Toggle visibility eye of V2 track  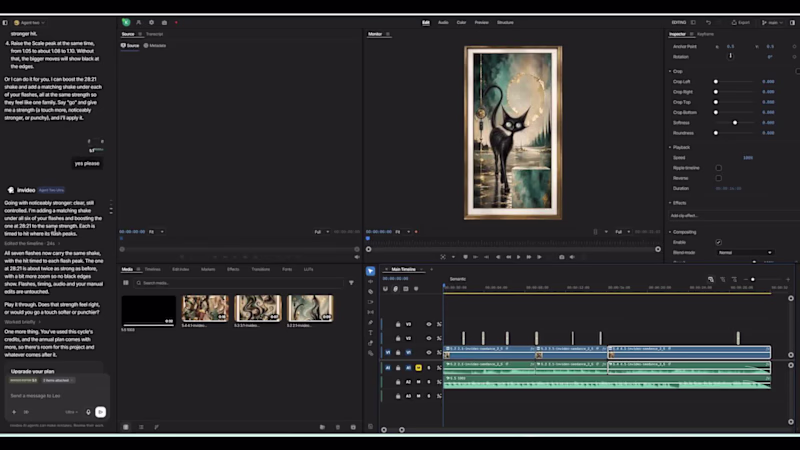[429, 338]
